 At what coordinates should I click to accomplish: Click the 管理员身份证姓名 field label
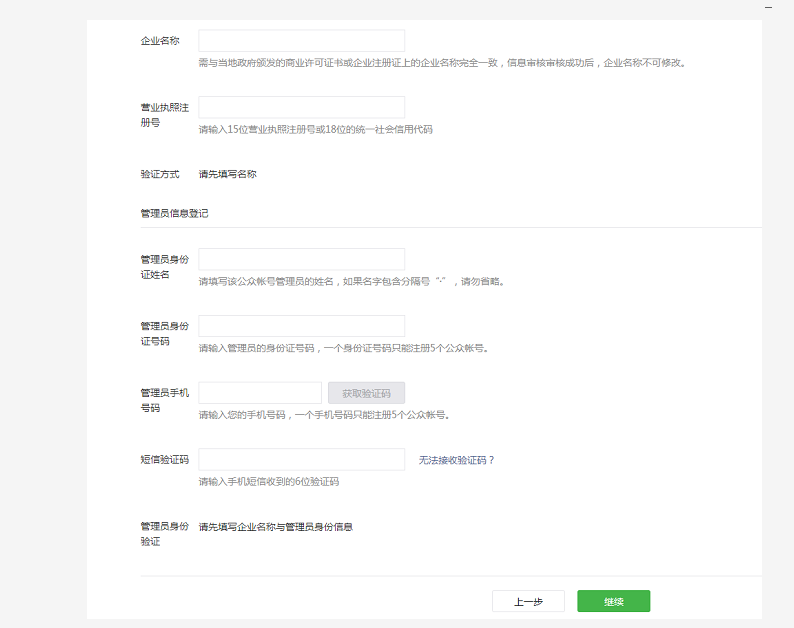(164, 266)
